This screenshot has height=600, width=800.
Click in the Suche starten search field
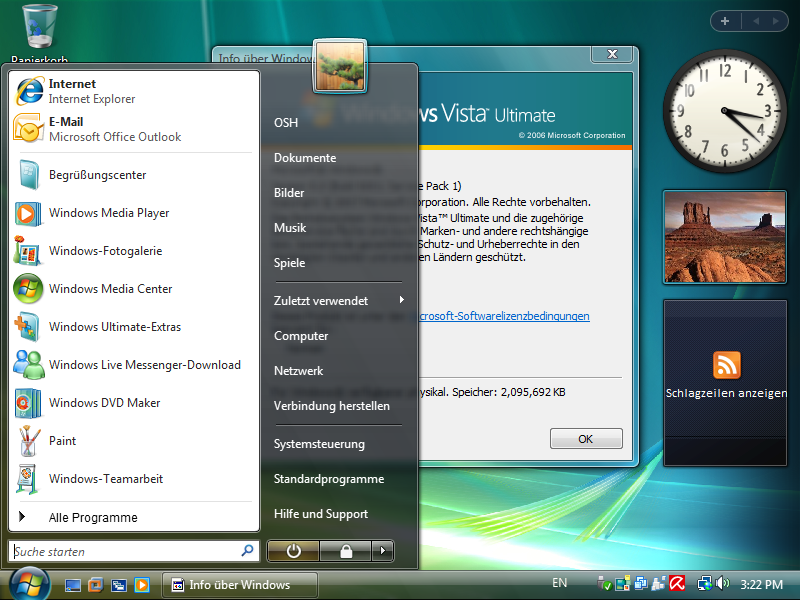125,551
